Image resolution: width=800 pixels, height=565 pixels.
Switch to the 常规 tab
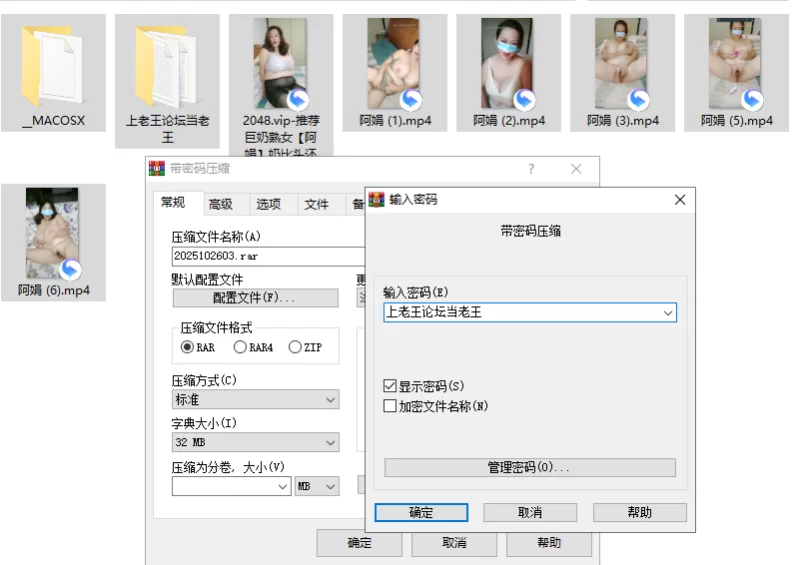click(x=173, y=203)
